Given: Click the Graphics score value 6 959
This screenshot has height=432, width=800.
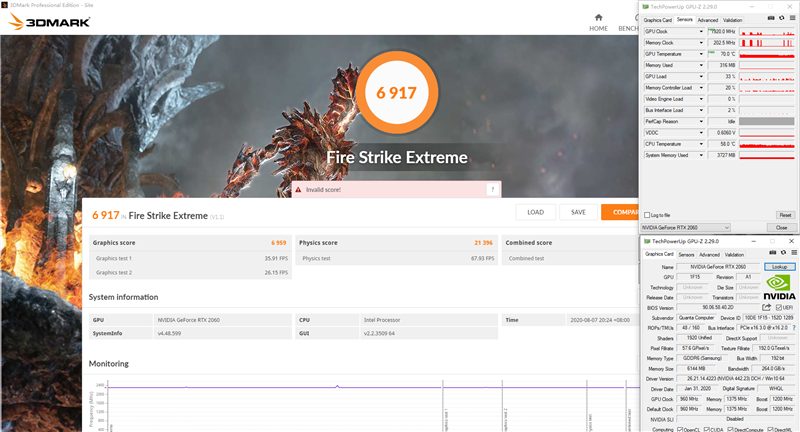Looking at the screenshot, I should (279, 243).
